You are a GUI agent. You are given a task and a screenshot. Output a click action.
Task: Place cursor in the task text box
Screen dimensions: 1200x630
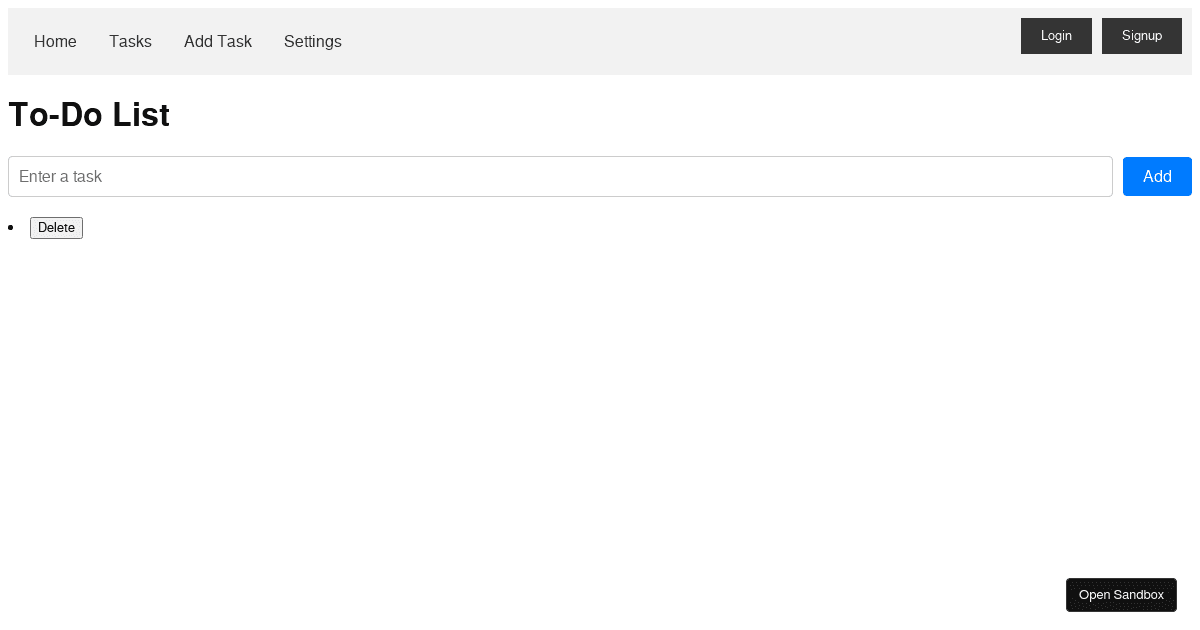pos(560,177)
